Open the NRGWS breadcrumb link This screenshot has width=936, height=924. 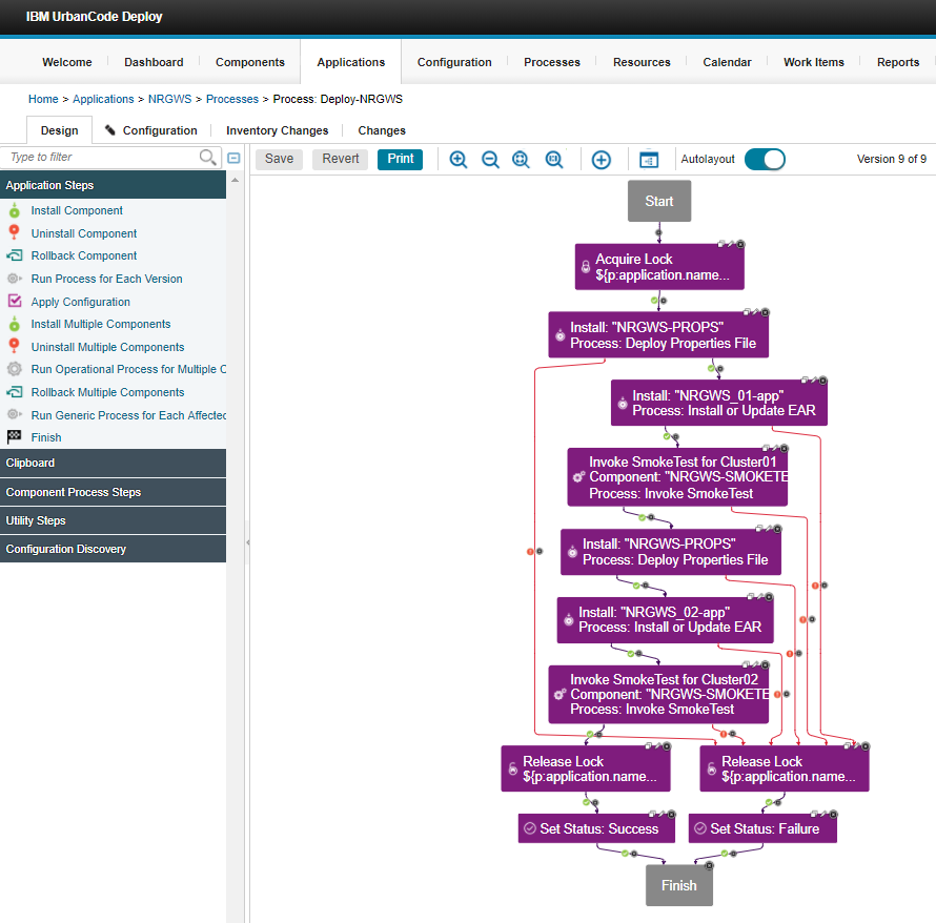point(169,99)
